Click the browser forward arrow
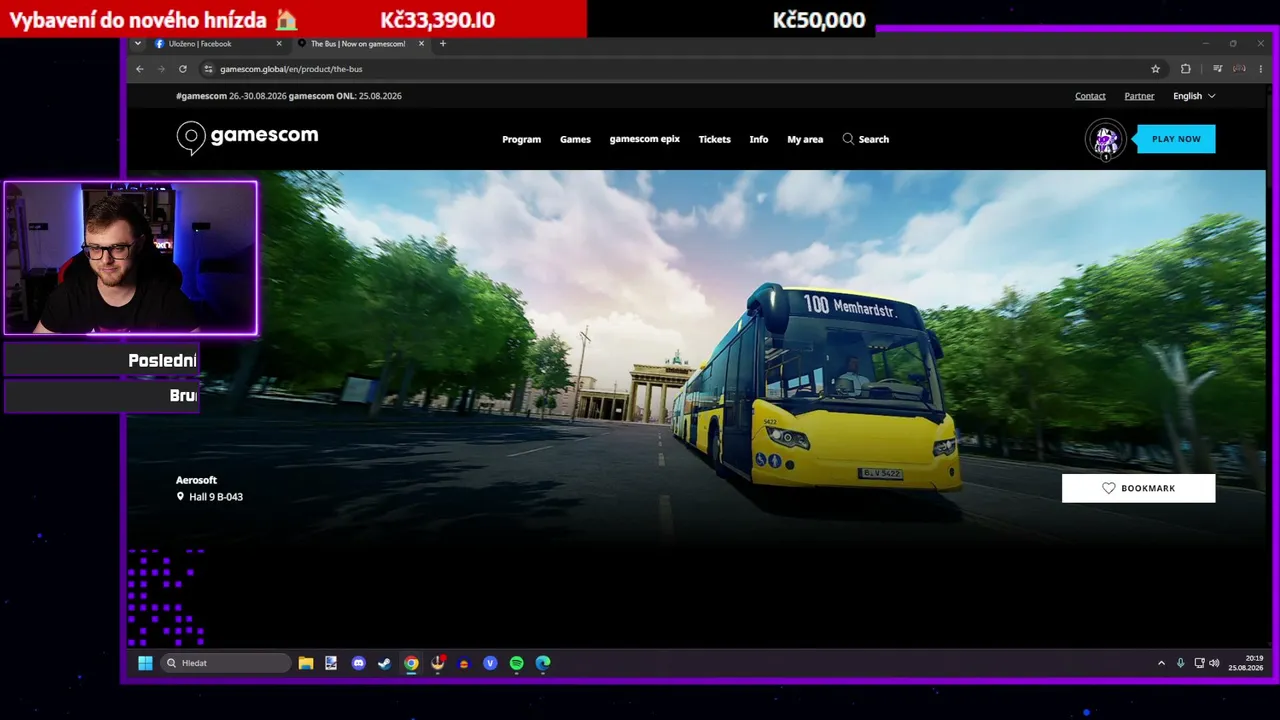This screenshot has width=1280, height=720. (161, 69)
